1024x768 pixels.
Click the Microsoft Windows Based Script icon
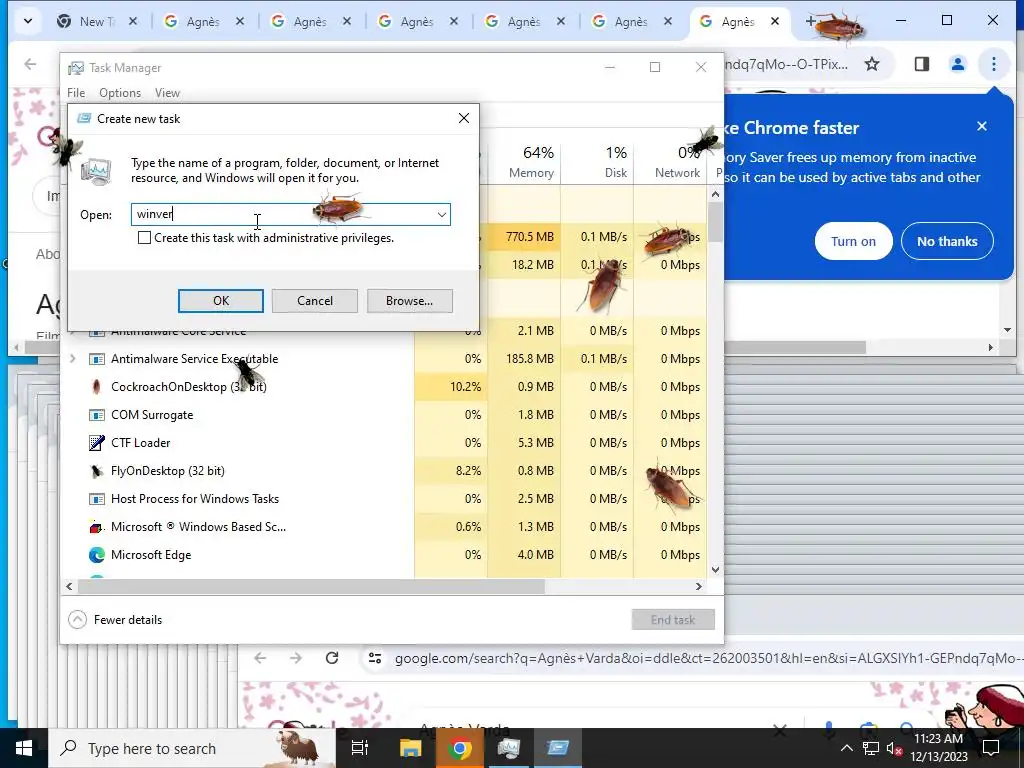pyautogui.click(x=97, y=527)
